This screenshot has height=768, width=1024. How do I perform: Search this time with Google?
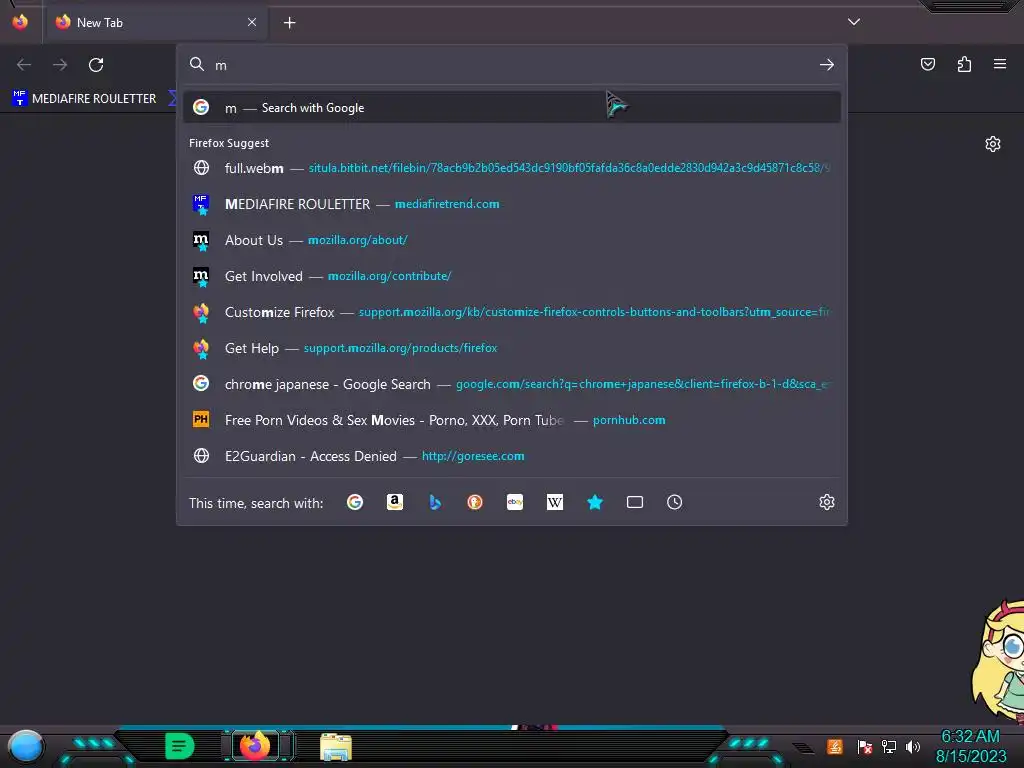[x=355, y=502]
